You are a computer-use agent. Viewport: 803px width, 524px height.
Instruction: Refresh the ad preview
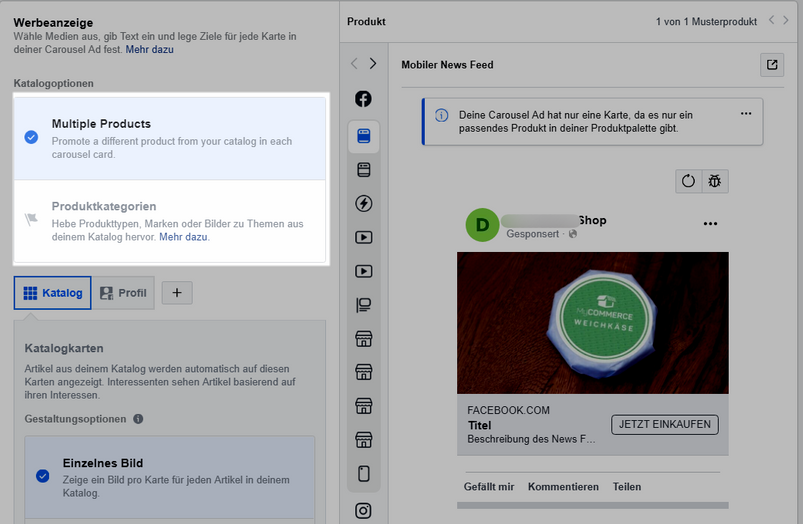(x=688, y=181)
